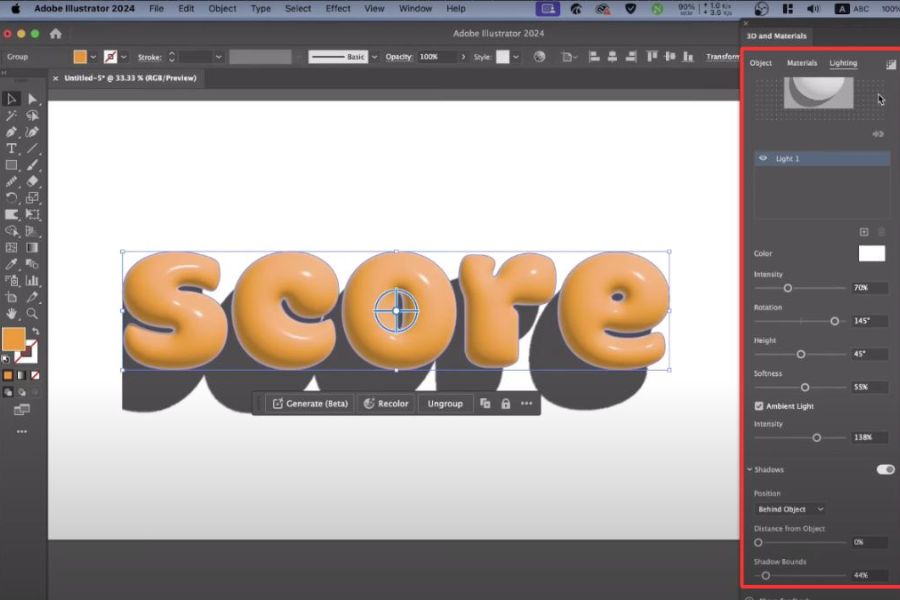Click the Recolor button
This screenshot has width=900, height=600.
click(x=386, y=404)
